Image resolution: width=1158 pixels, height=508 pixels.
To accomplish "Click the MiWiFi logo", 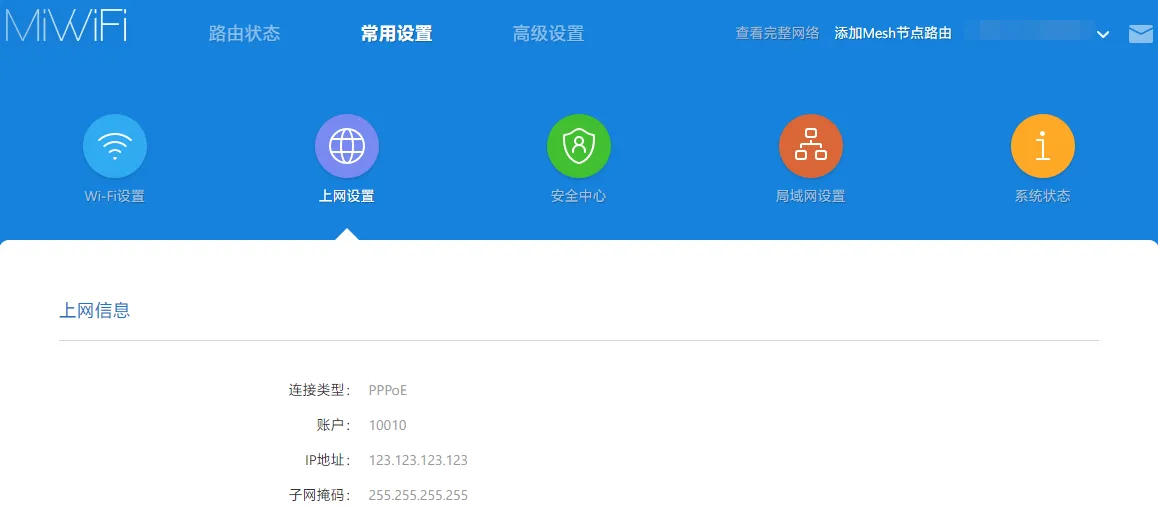I will (x=66, y=26).
